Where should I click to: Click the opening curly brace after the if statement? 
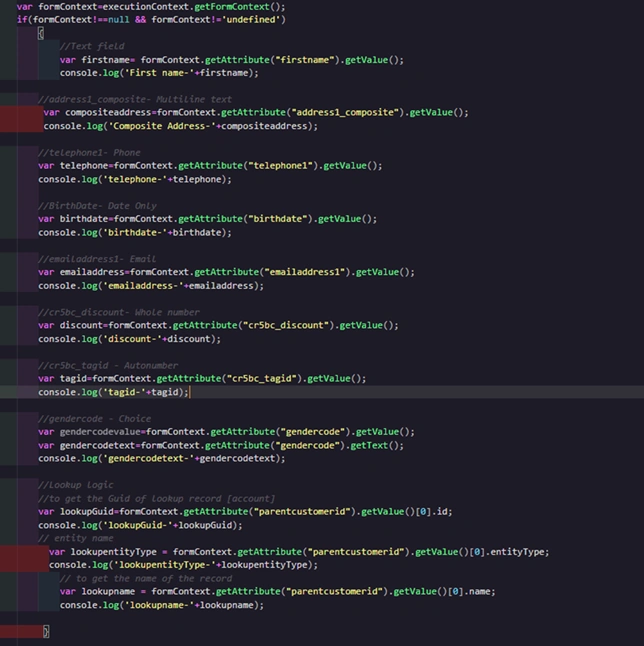coord(41,33)
